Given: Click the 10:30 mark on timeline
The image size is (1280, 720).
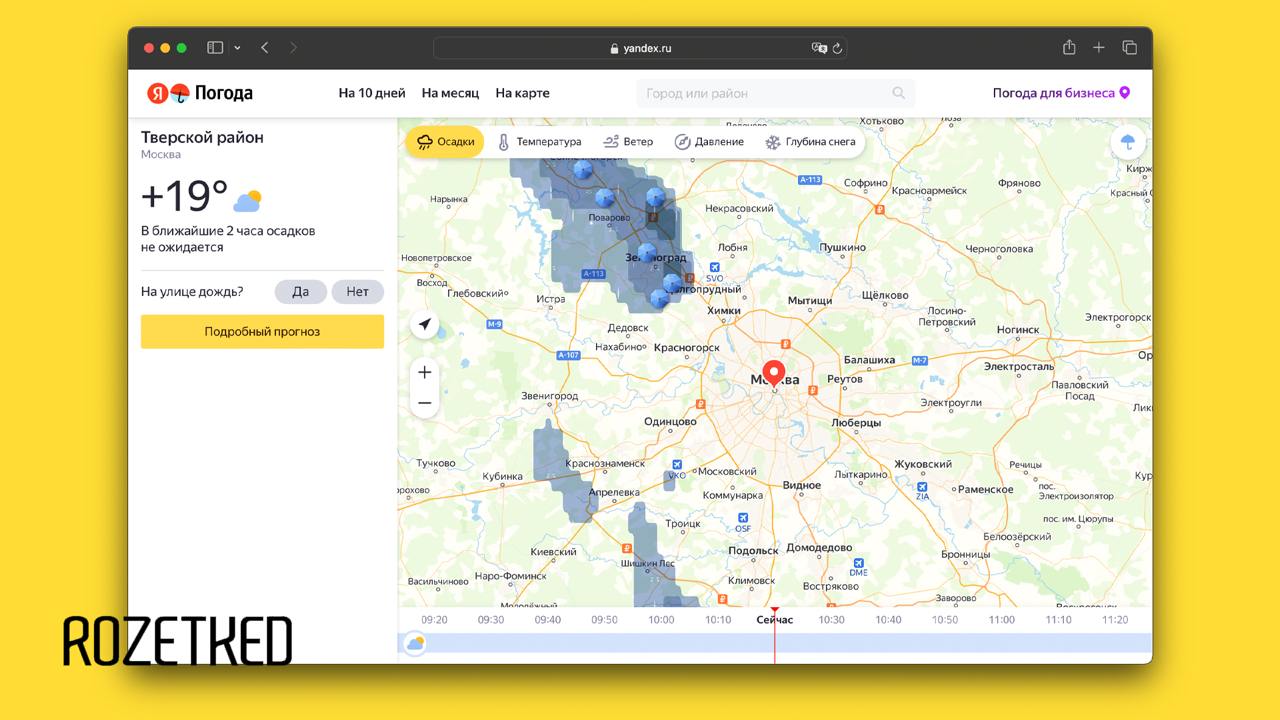Looking at the screenshot, I should click(x=831, y=620).
